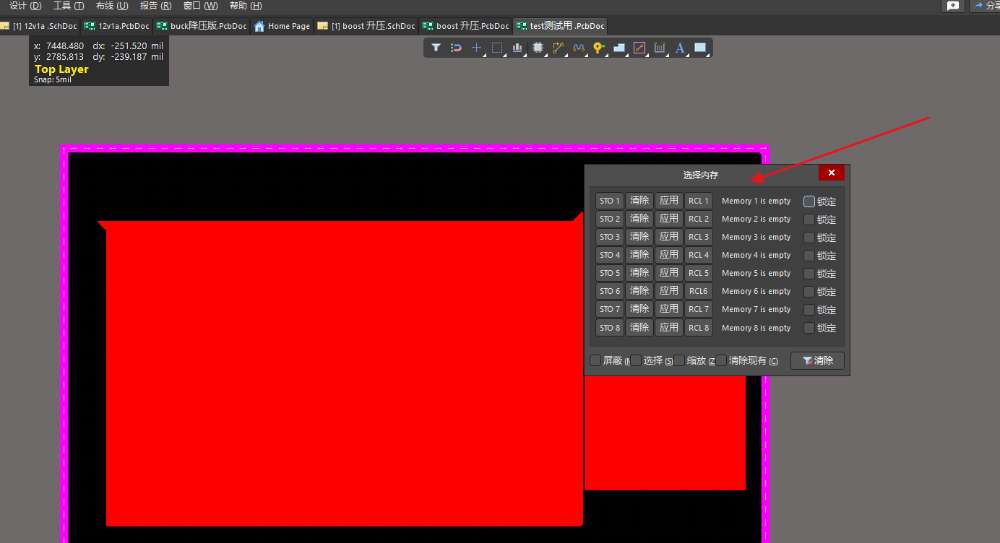Check the 清除现有 (C) option
The width and height of the screenshot is (1000, 543).
pyautogui.click(x=721, y=361)
